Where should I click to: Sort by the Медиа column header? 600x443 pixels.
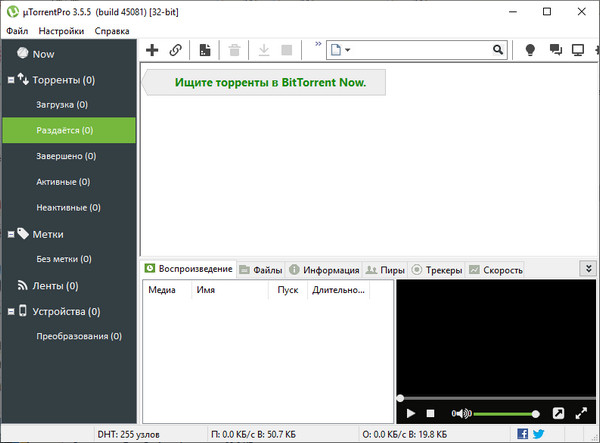coord(167,290)
